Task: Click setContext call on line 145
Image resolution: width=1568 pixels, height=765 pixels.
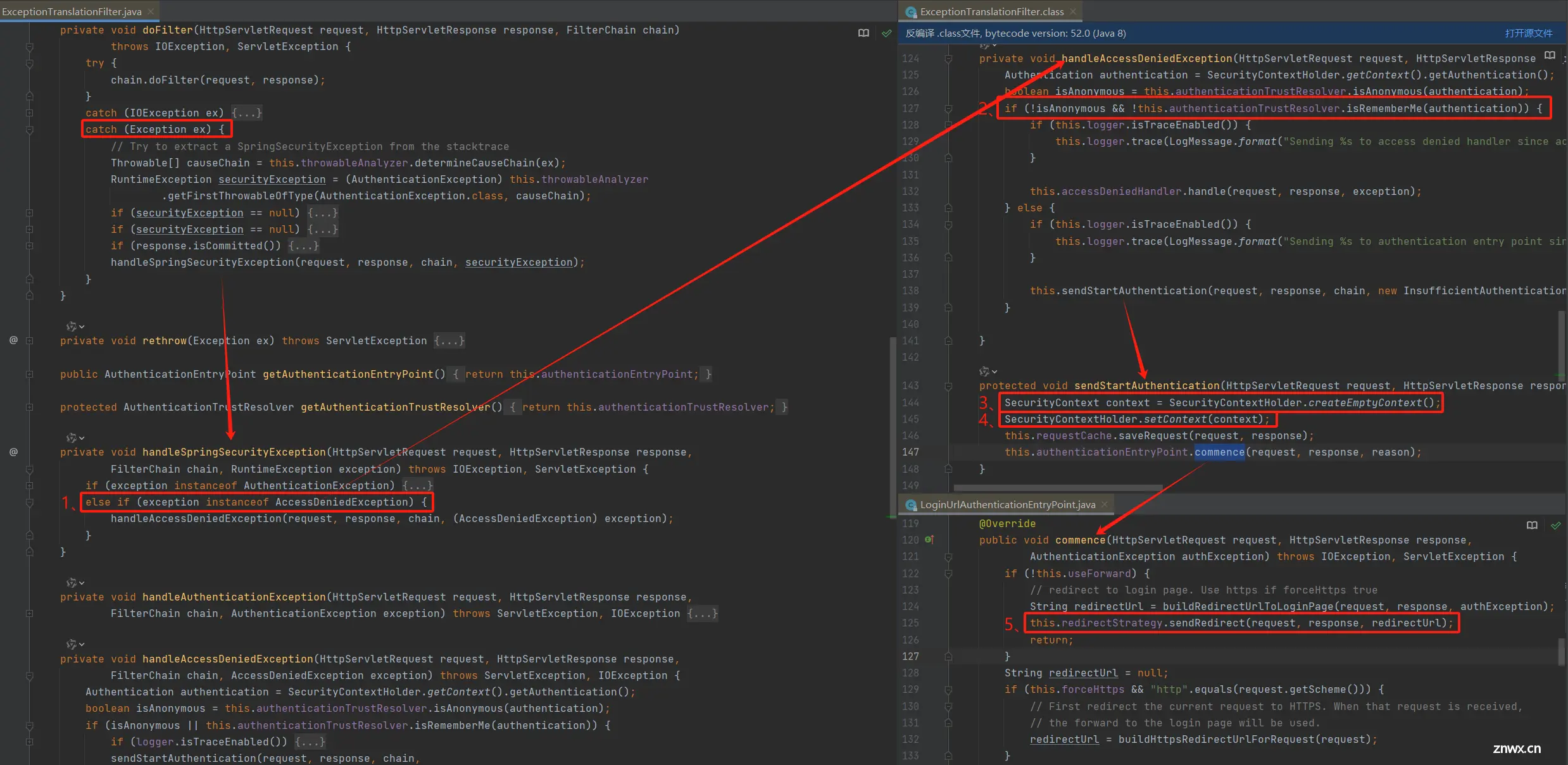Action: point(1175,419)
